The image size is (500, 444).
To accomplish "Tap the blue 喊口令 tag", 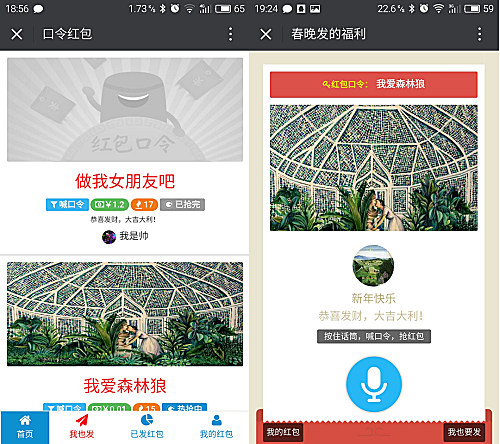I will pyautogui.click(x=67, y=204).
